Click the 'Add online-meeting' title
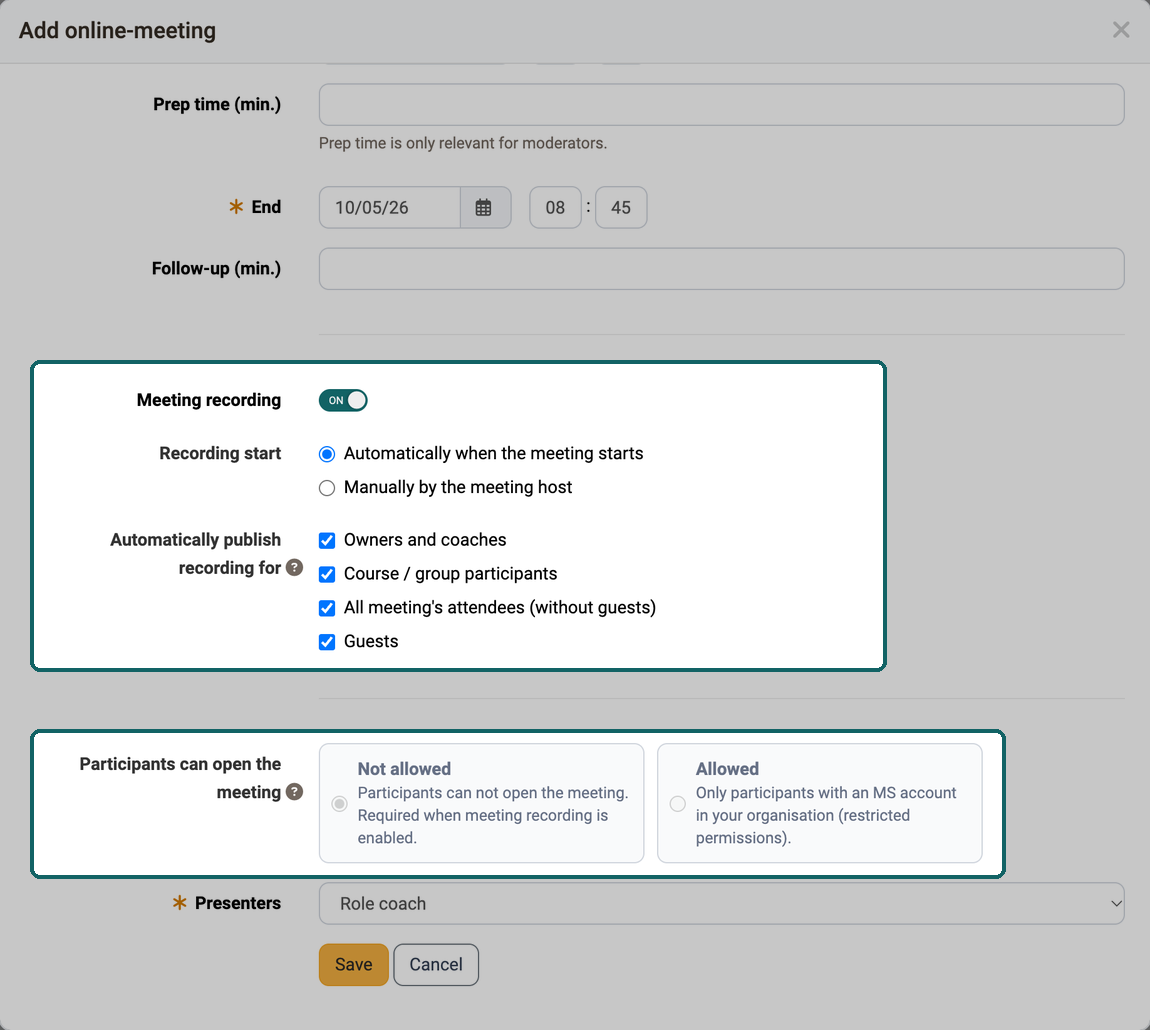Viewport: 1150px width, 1030px height. point(117,31)
